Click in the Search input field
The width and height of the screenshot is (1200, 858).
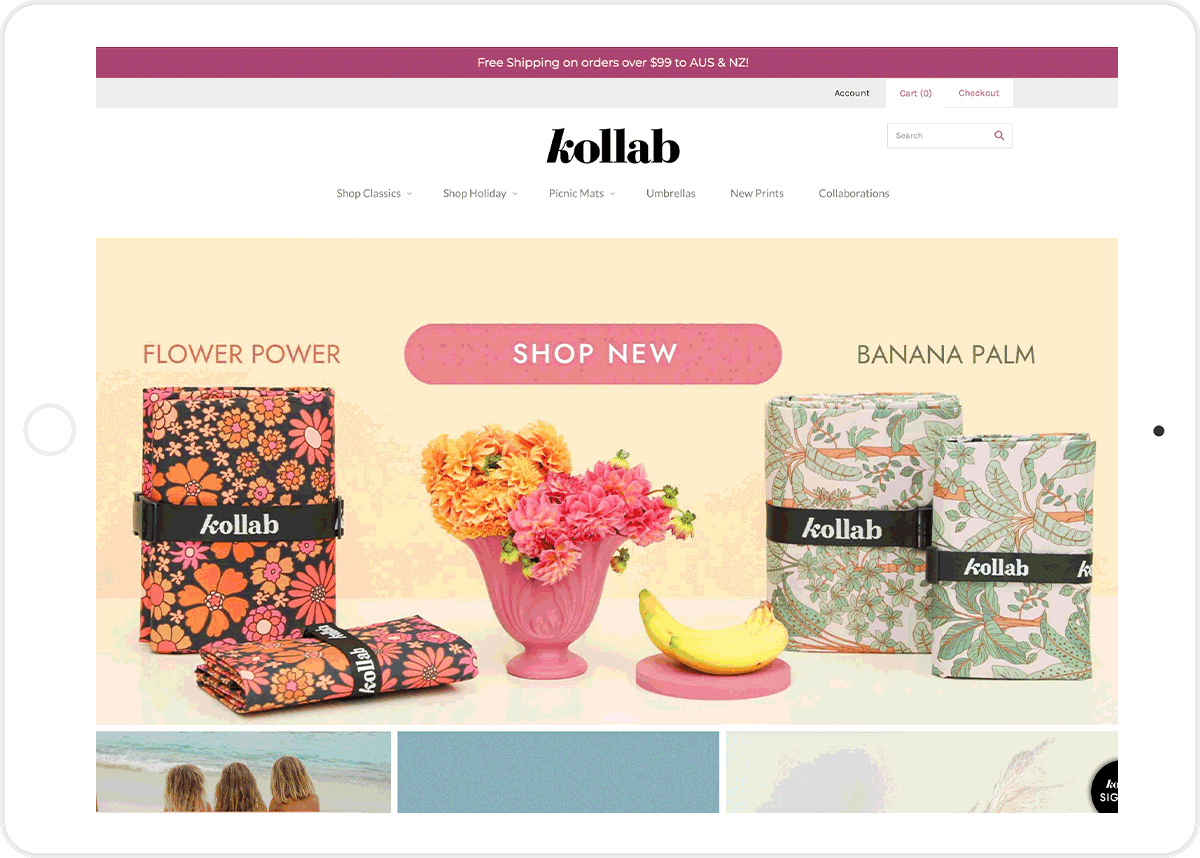938,136
